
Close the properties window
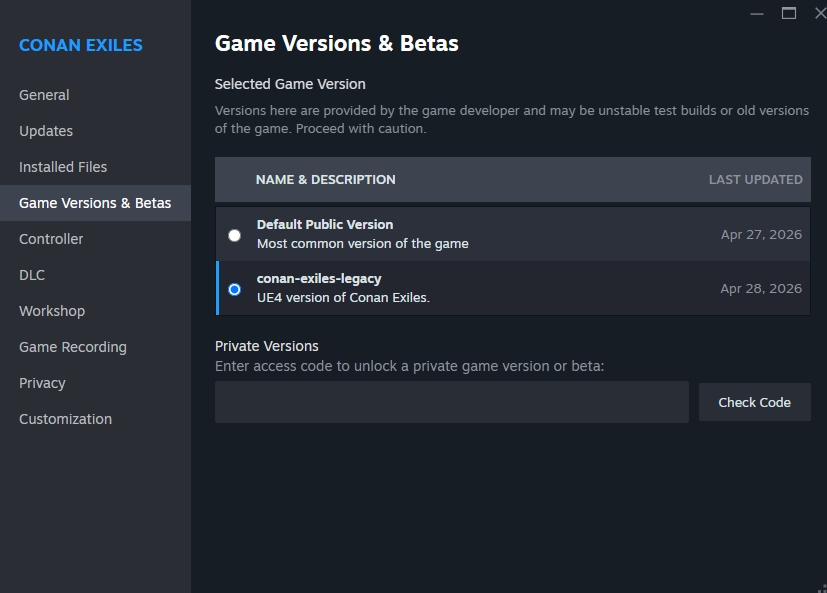click(x=820, y=13)
